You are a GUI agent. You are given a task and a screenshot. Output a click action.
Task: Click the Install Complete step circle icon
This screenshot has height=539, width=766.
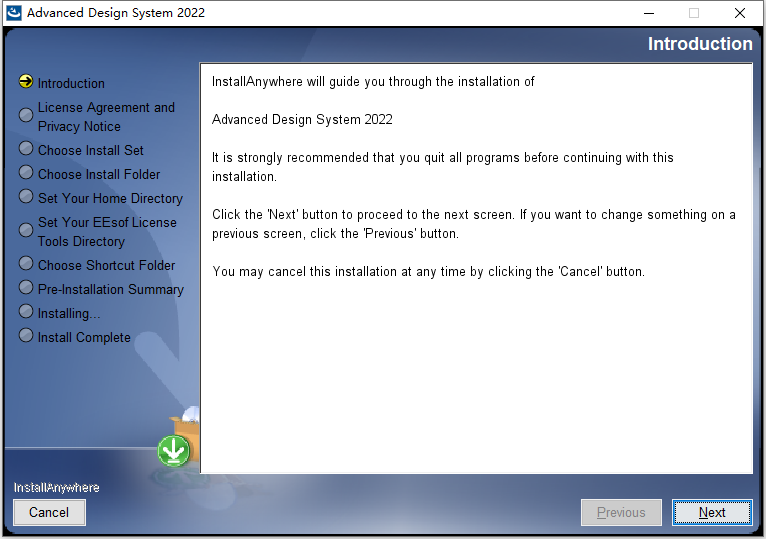click(26, 335)
